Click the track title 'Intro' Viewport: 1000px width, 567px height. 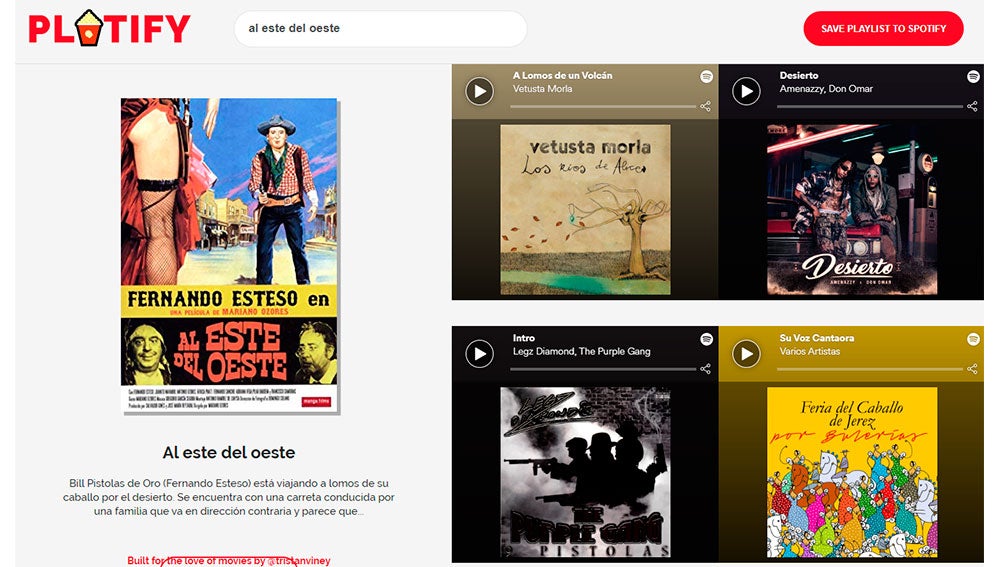(x=524, y=338)
